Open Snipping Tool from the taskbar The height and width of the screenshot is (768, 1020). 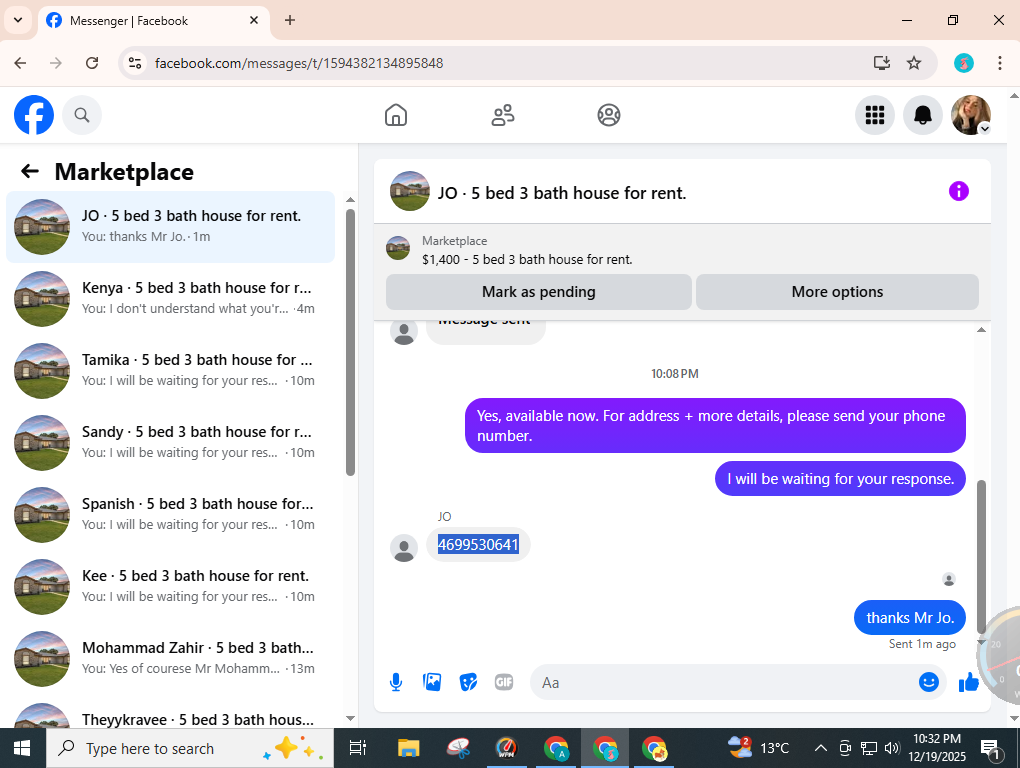[459, 748]
